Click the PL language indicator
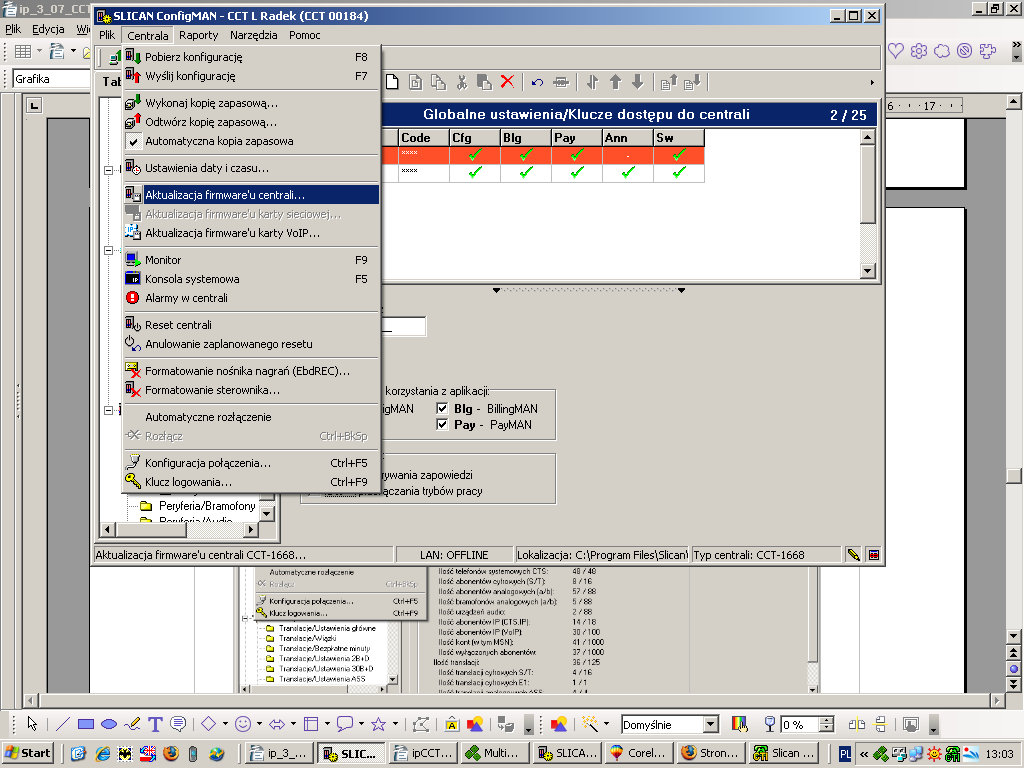Viewport: 1024px width, 768px height. [844, 754]
